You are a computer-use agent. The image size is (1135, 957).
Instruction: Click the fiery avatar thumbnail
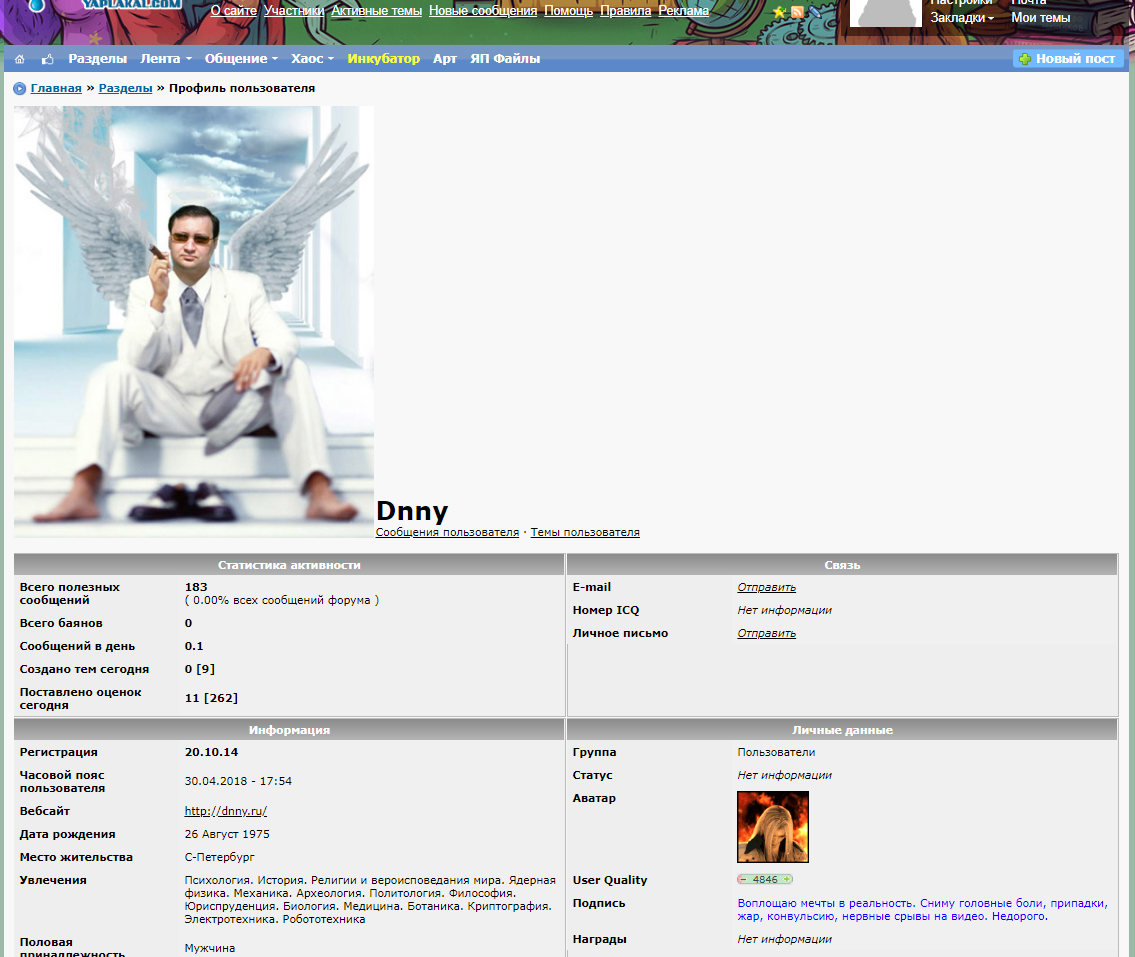(x=773, y=827)
